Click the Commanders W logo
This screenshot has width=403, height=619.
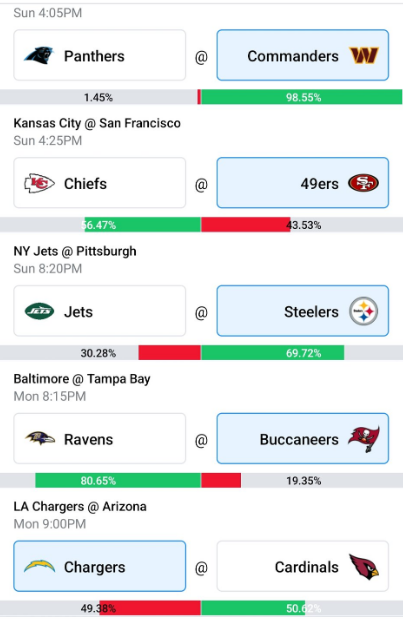[x=364, y=56]
